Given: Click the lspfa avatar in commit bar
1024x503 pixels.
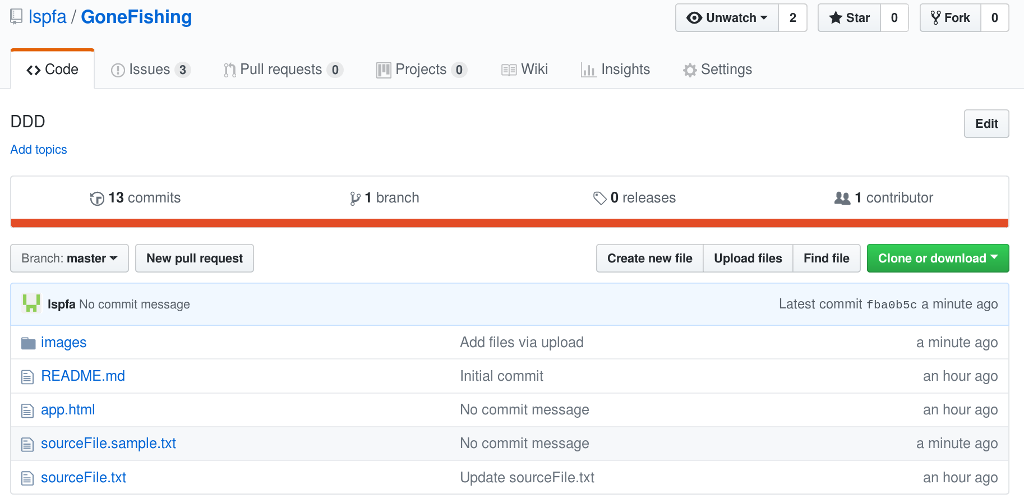Looking at the screenshot, I should (31, 304).
